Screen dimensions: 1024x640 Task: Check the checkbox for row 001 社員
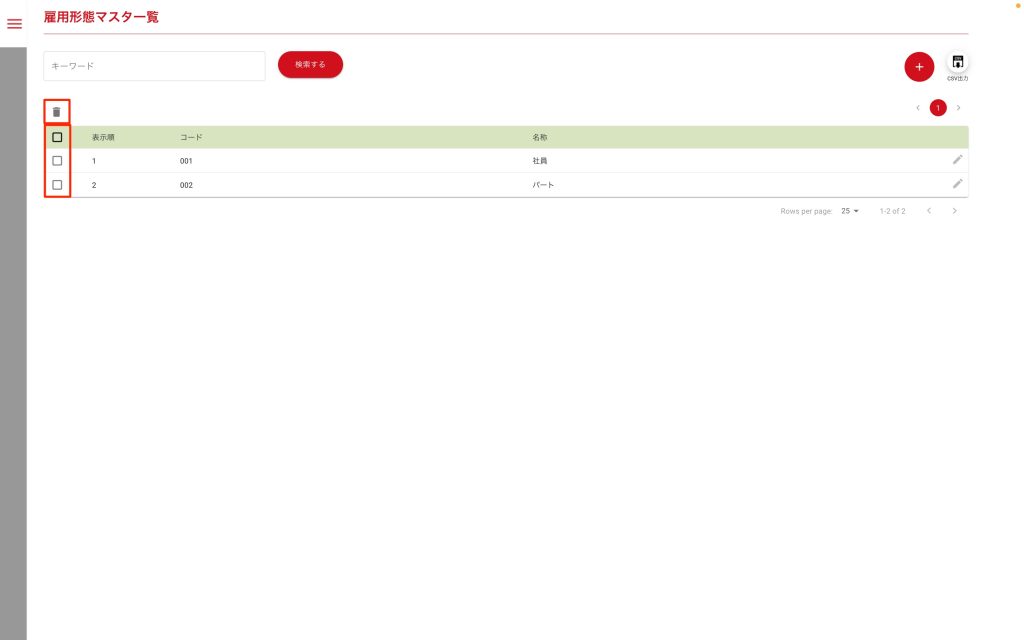57,160
